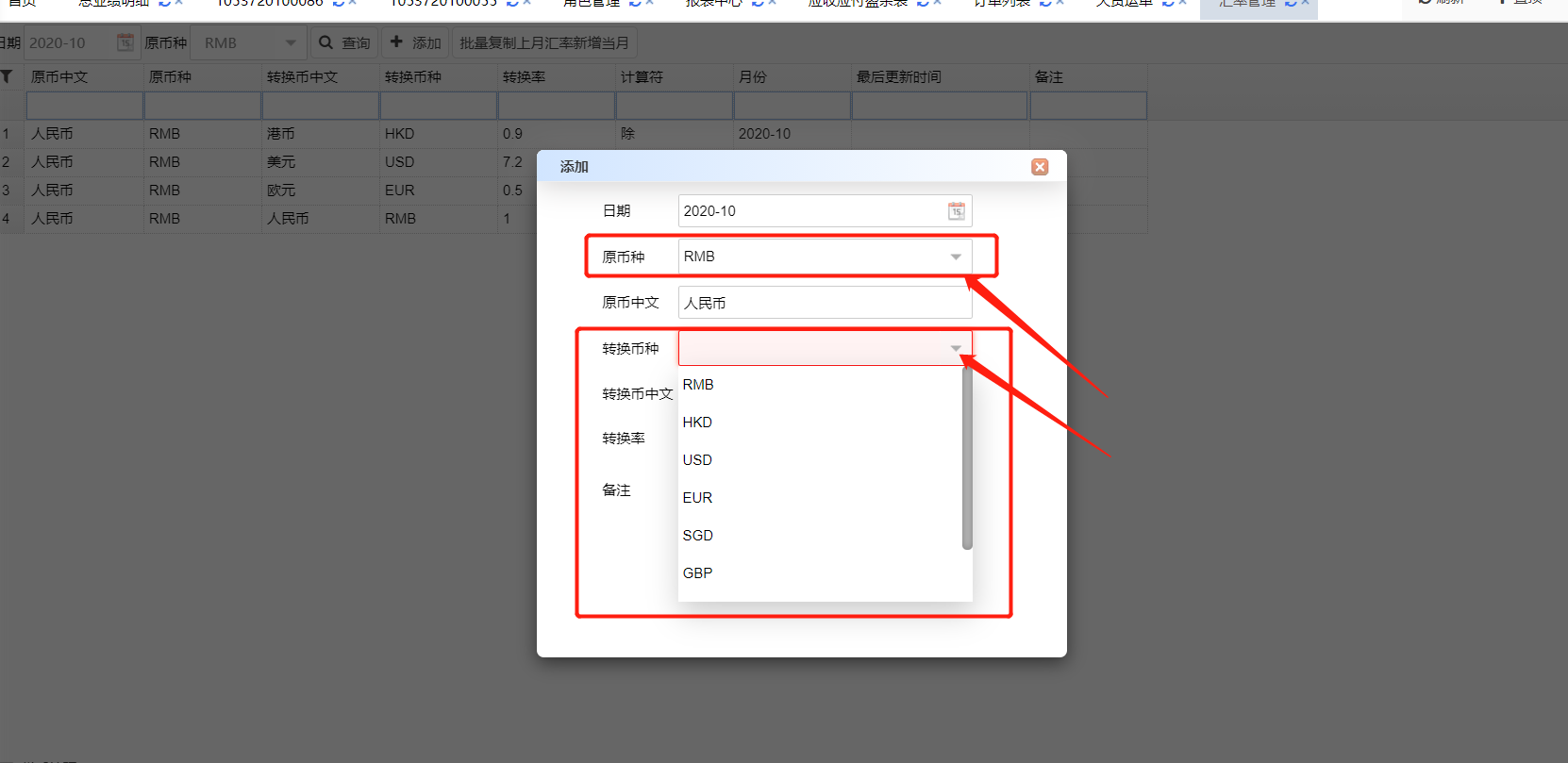Choose EUR from the 转换币种 dropdown list
The width and height of the screenshot is (1568, 763).
coord(820,498)
